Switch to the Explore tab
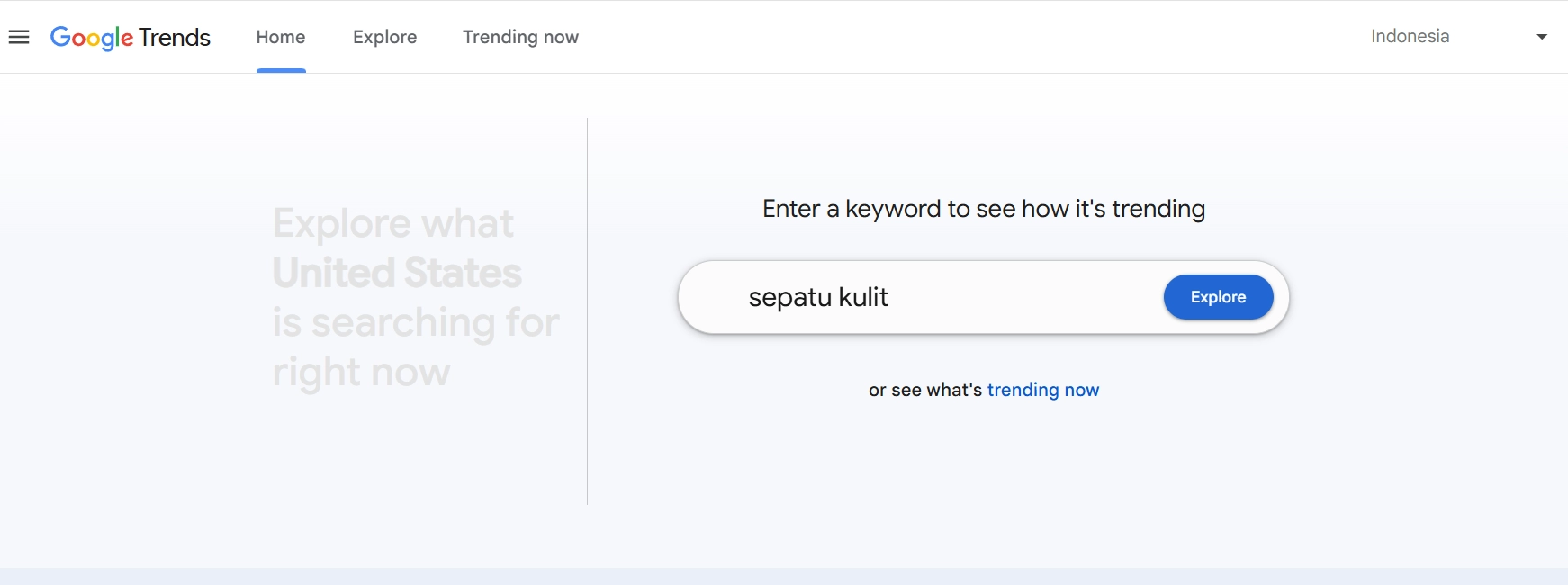The height and width of the screenshot is (585, 1568). pyautogui.click(x=384, y=37)
